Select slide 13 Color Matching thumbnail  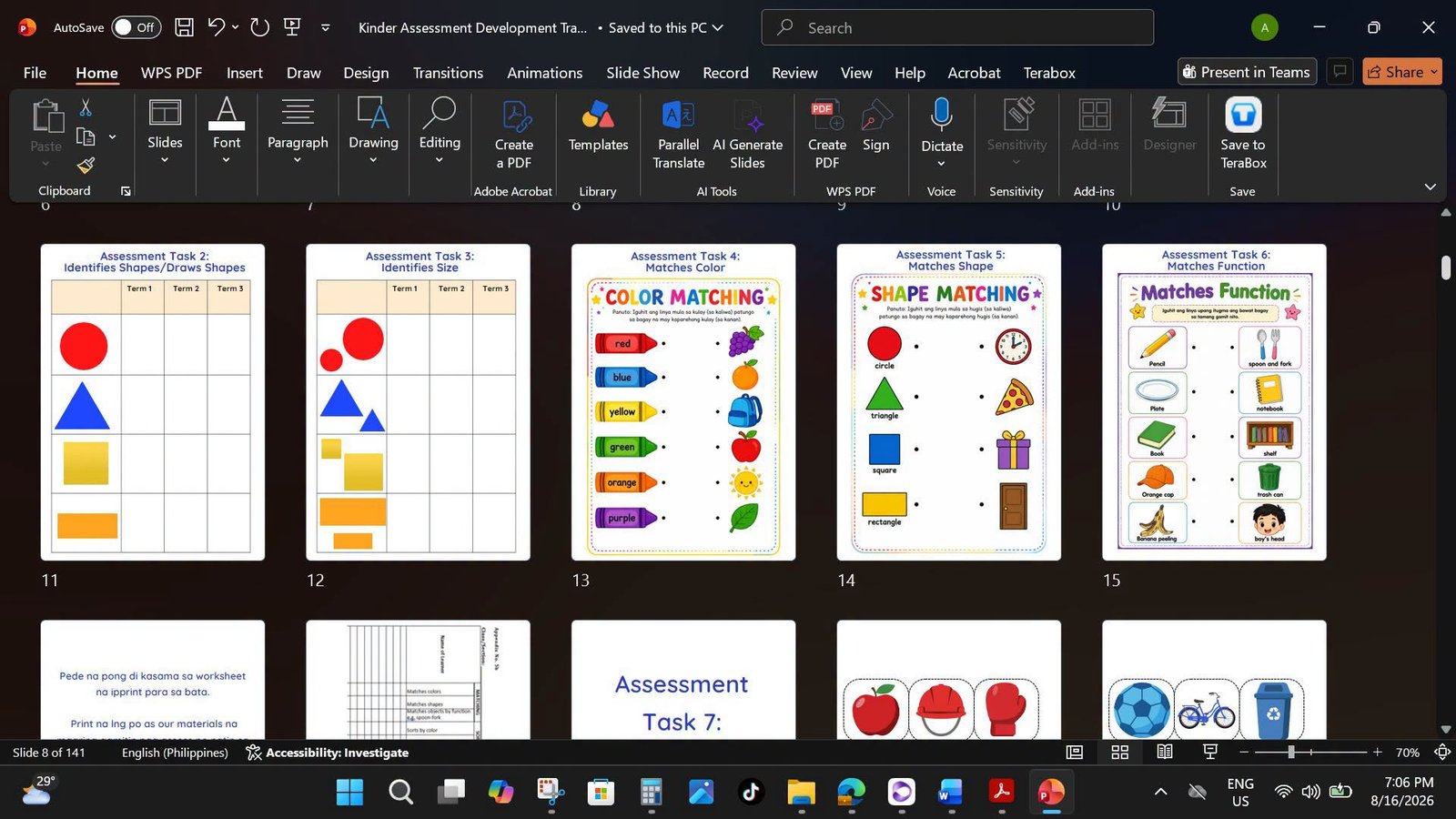pyautogui.click(x=683, y=402)
